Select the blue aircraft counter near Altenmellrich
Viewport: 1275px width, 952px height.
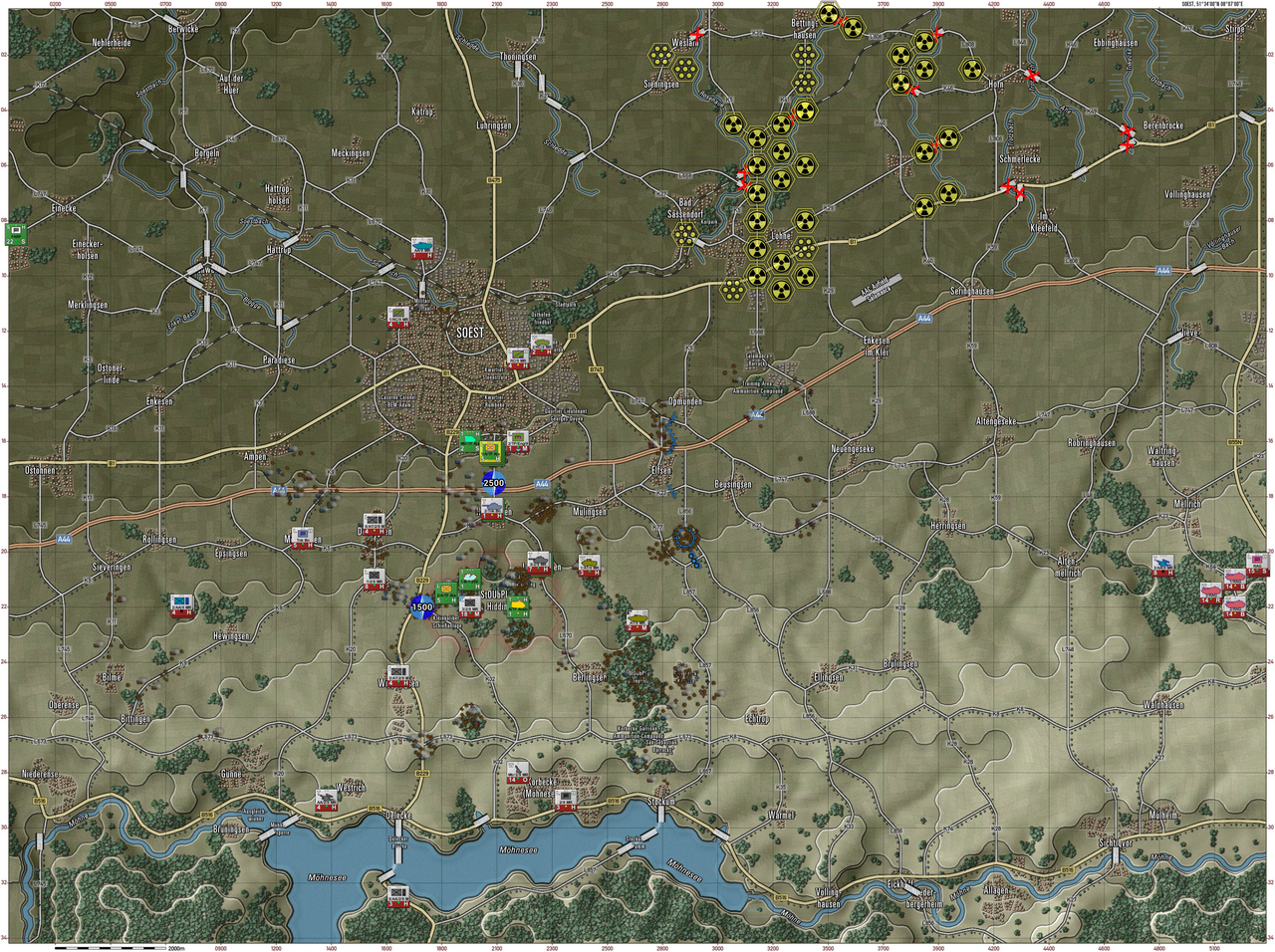[x=1162, y=567]
